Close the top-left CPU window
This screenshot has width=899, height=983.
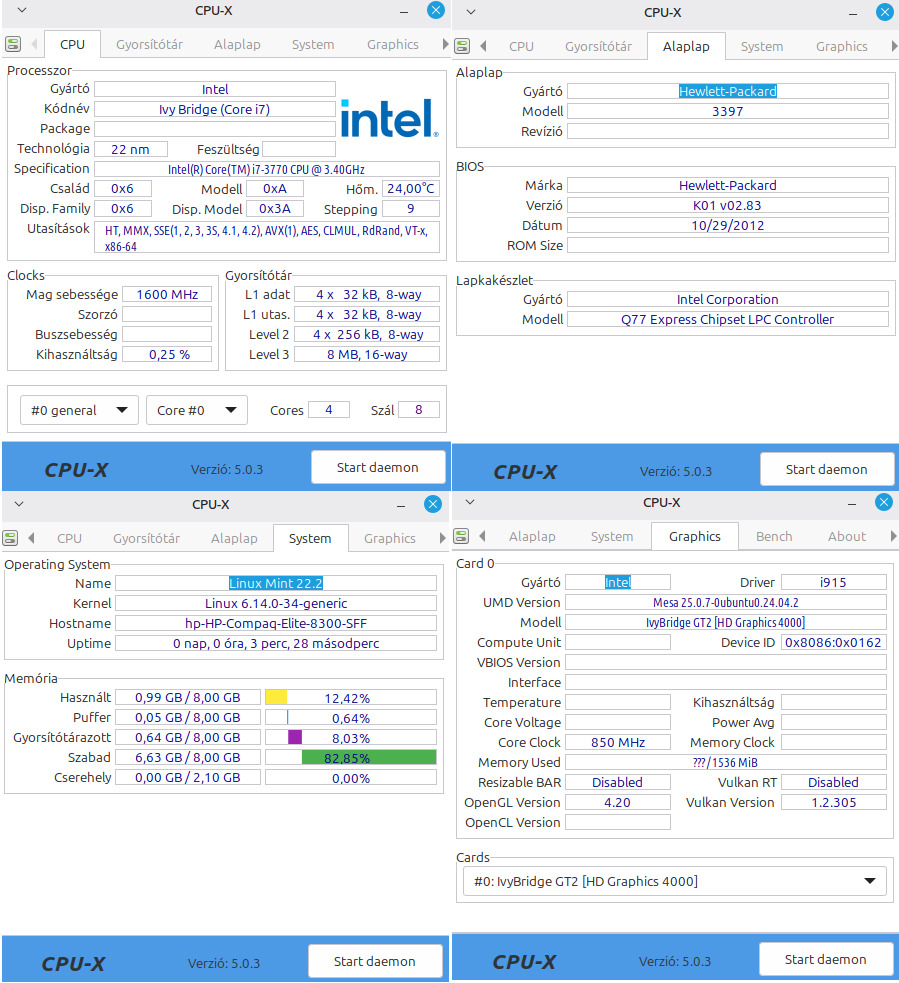pyautogui.click(x=436, y=10)
